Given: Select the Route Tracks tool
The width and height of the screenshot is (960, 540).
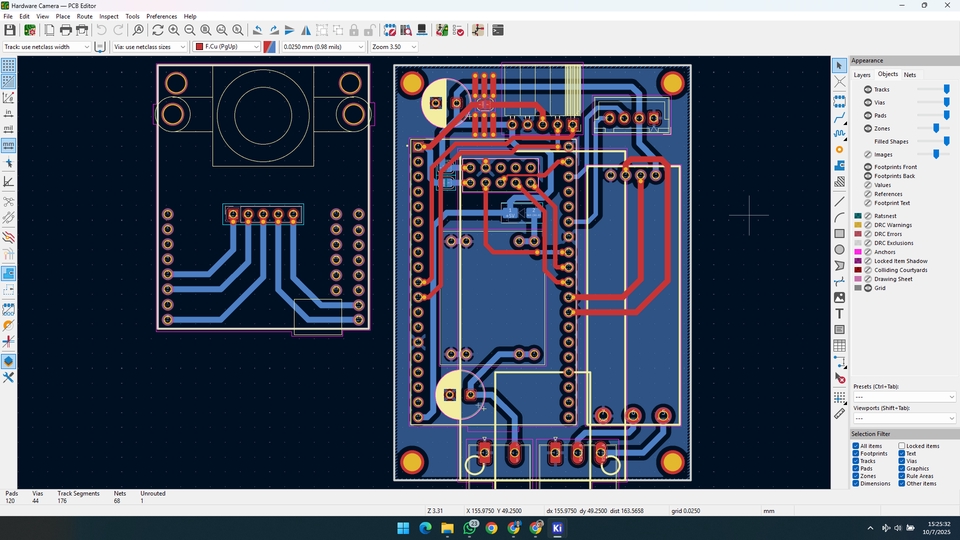Looking at the screenshot, I should click(840, 116).
